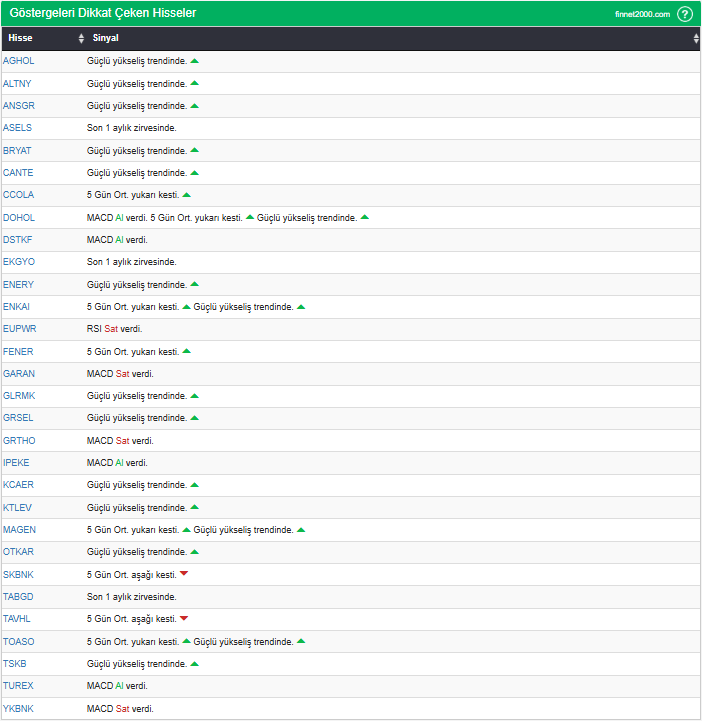The height and width of the screenshot is (721, 702).
Task: Click the Sinyal column header label
Action: (x=105, y=38)
